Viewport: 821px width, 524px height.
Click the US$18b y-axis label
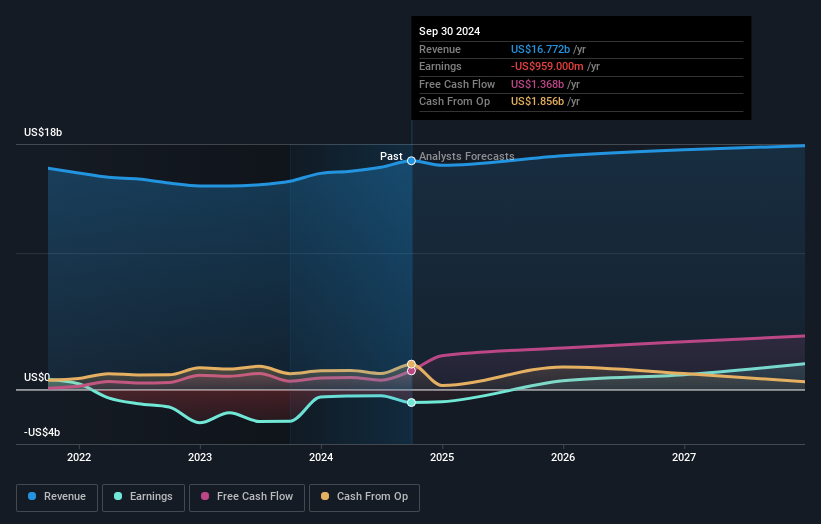click(x=43, y=132)
